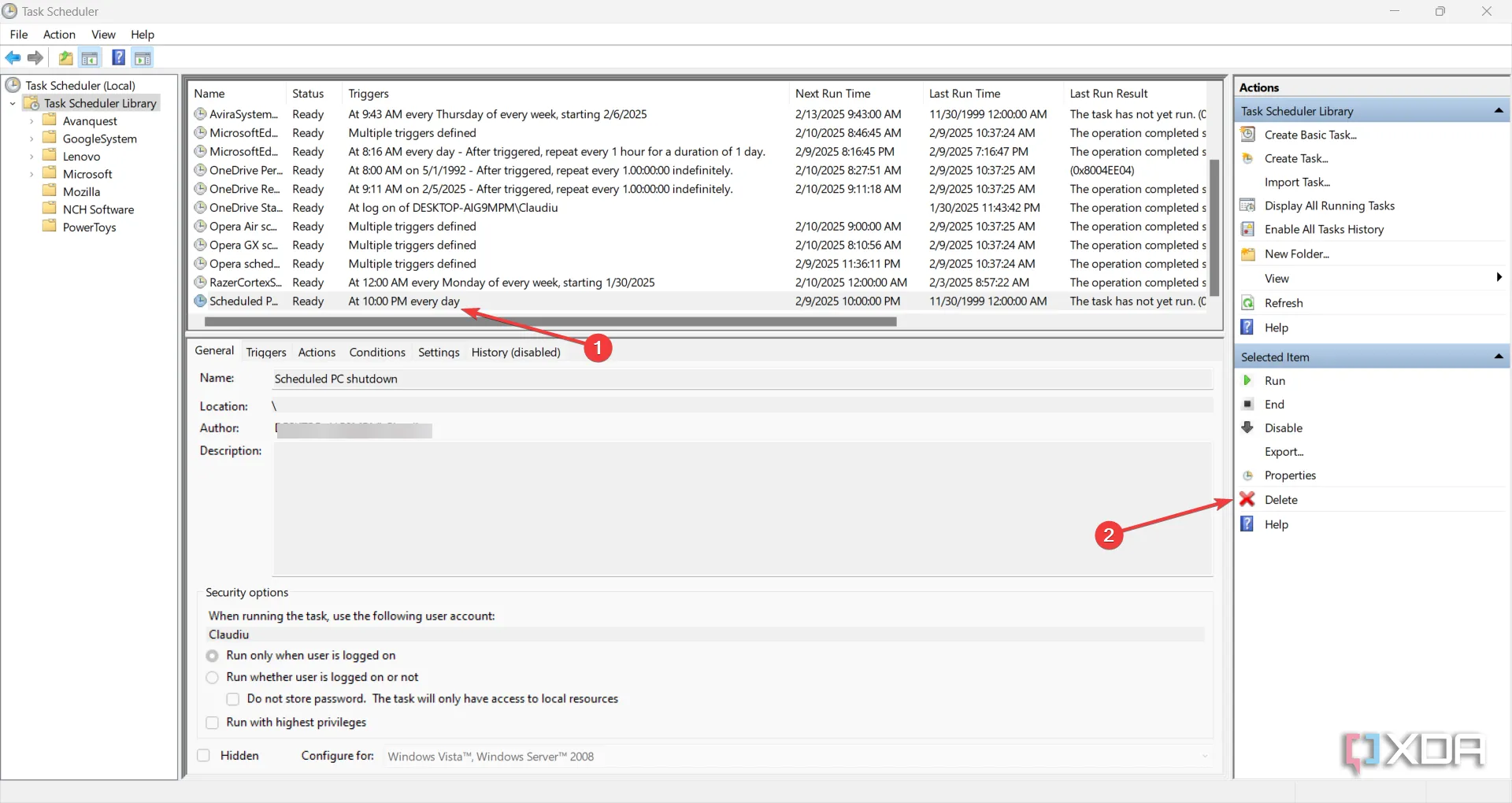
Task: Open the Action menu
Action: click(x=59, y=35)
